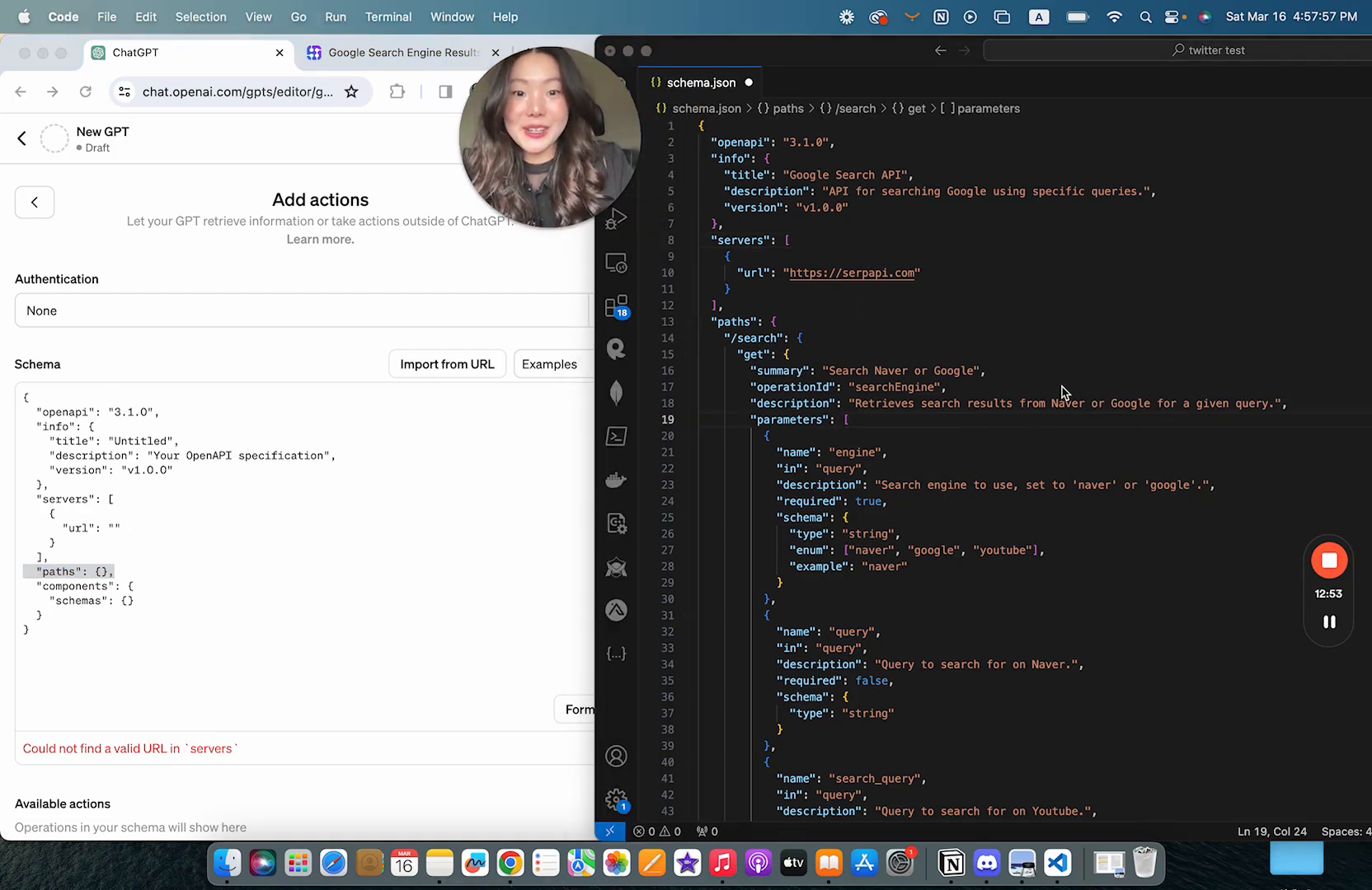The width and height of the screenshot is (1372, 890).
Task: Open Run and Debug in VS Code
Action: [x=616, y=219]
